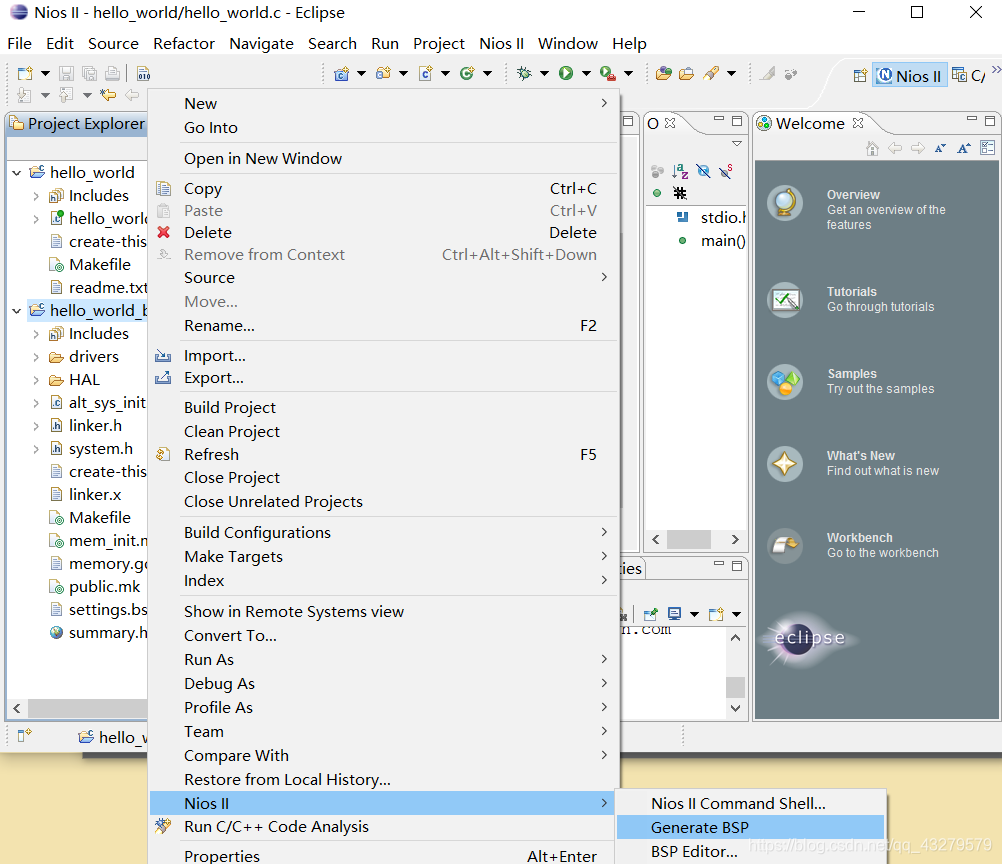Open the Open Console dropdown arrow
The width and height of the screenshot is (1002, 864).
click(736, 614)
